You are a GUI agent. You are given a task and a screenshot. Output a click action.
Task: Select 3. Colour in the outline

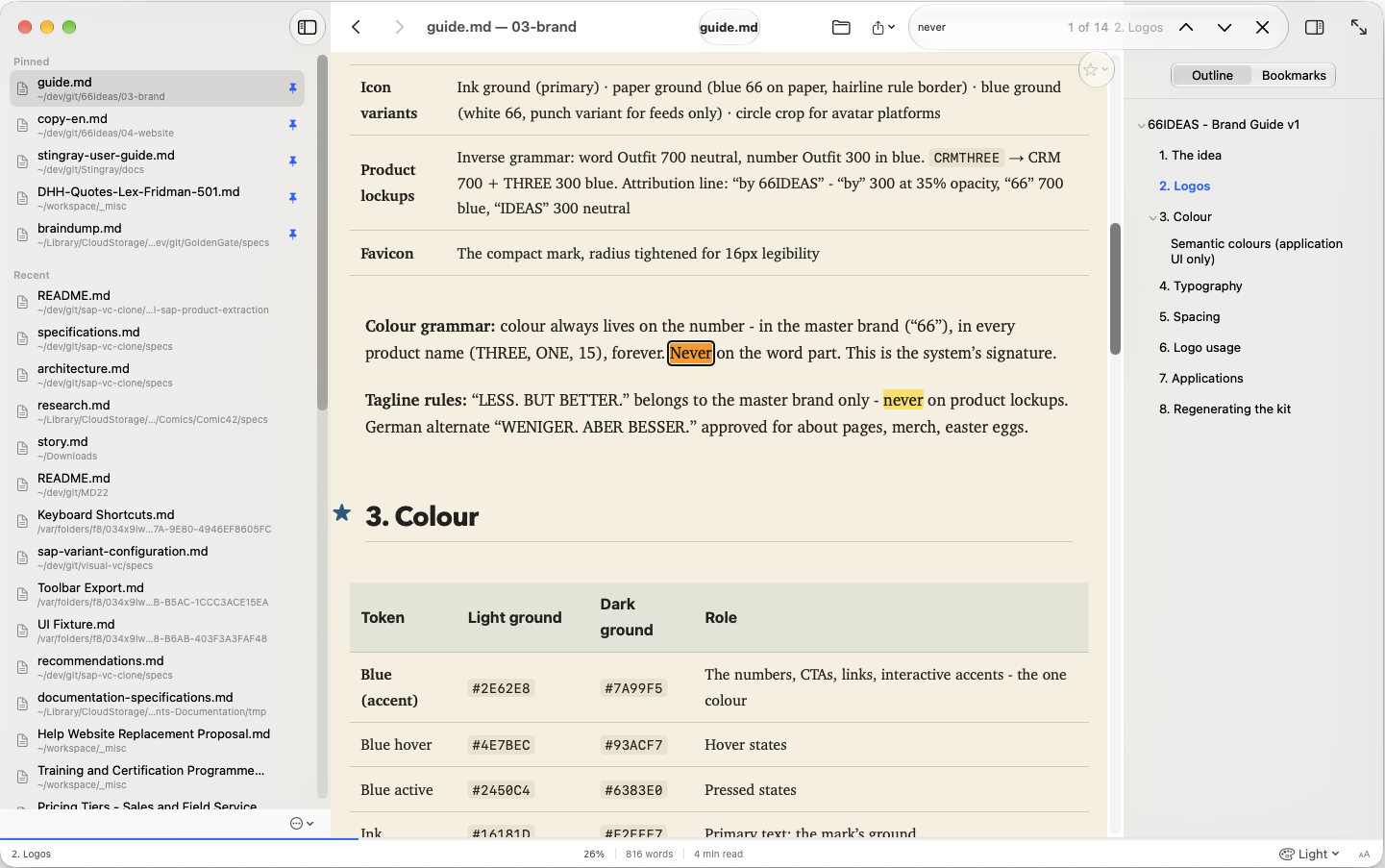1185,216
